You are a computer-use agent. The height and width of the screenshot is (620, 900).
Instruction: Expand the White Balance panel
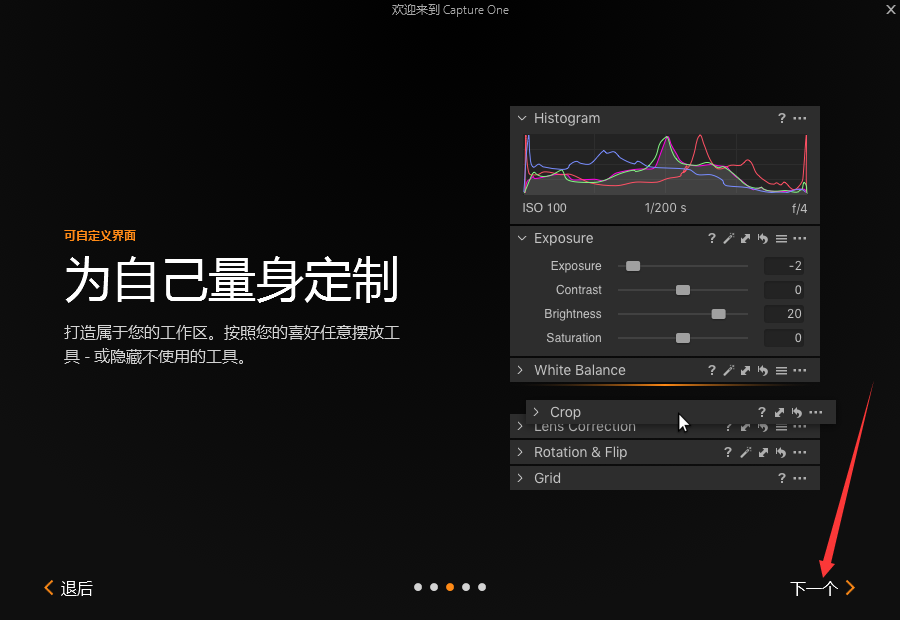pos(520,370)
